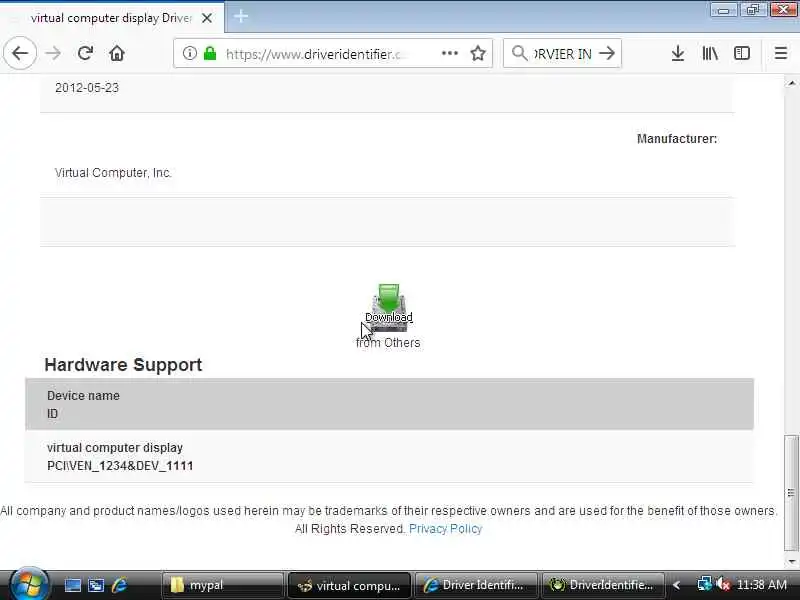
Task: Open the Firefox hamburger menu
Action: point(781,53)
